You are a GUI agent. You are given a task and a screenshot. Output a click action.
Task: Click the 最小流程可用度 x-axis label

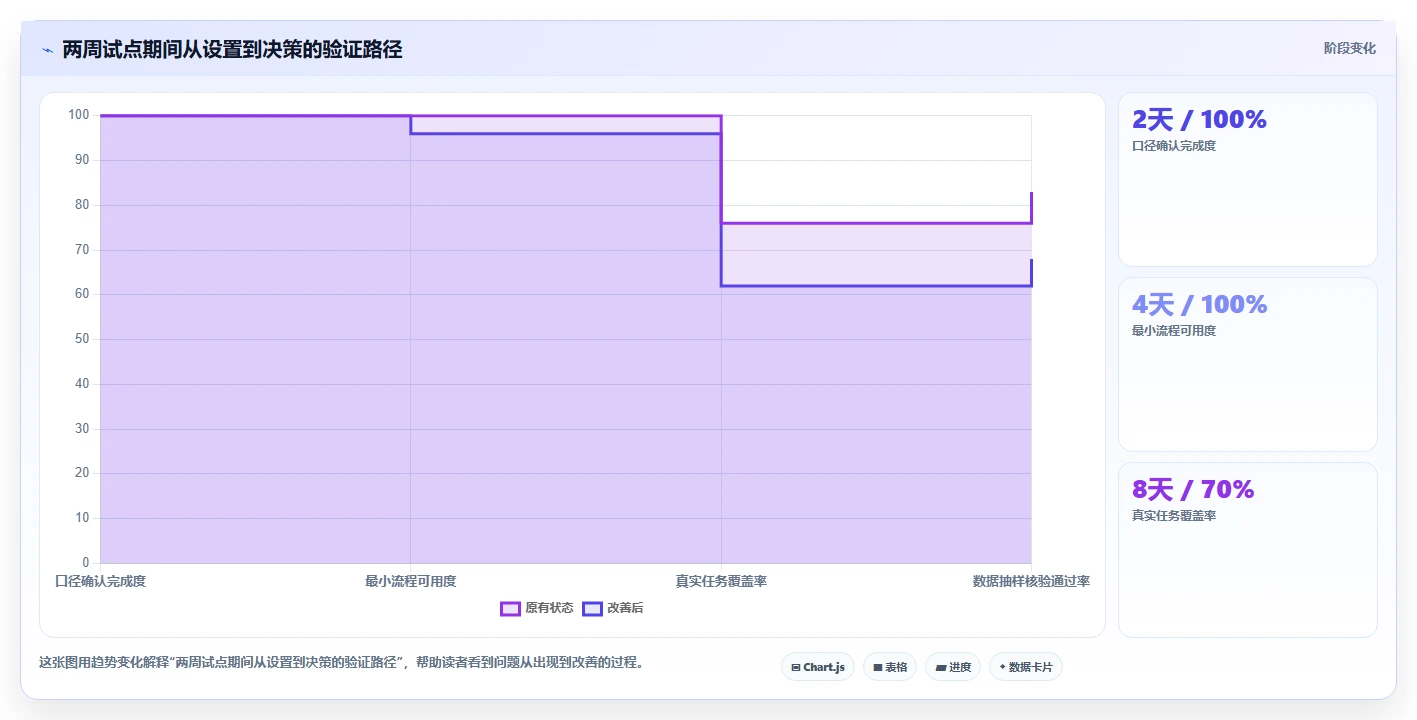click(411, 581)
